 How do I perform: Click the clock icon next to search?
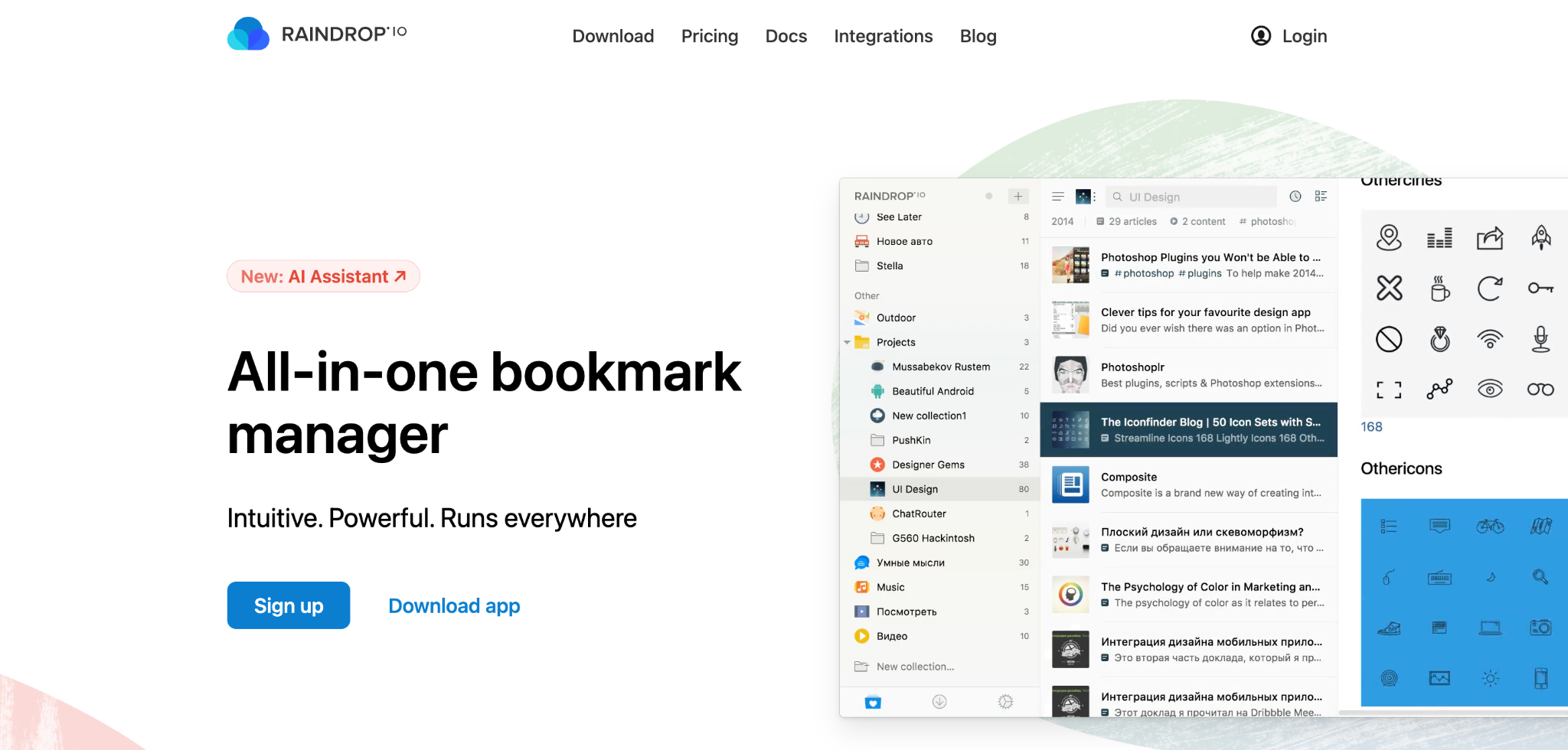pyautogui.click(x=1295, y=197)
